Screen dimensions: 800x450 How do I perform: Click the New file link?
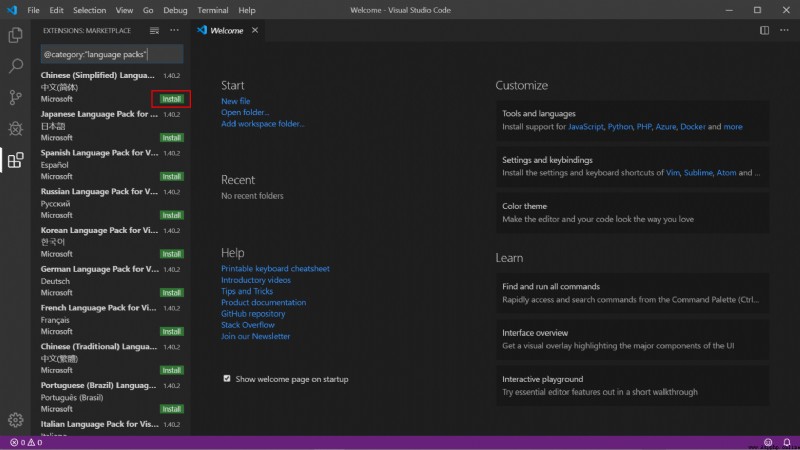point(236,101)
